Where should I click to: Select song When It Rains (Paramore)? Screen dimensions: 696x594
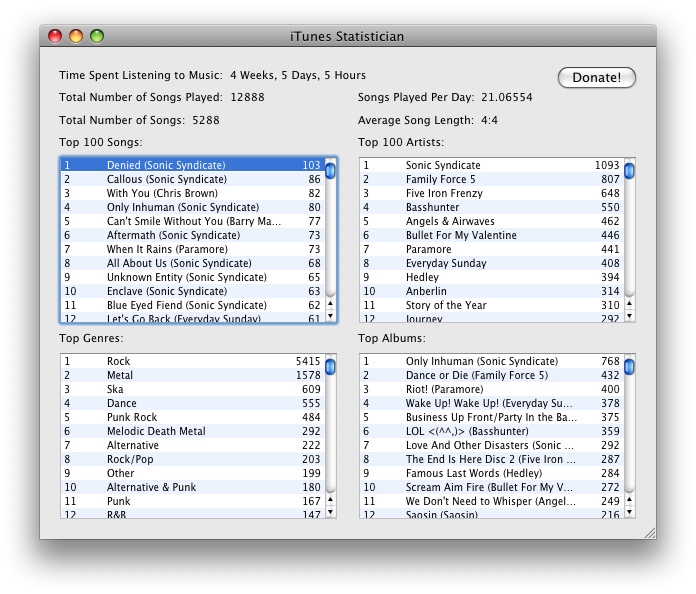click(x=193, y=249)
